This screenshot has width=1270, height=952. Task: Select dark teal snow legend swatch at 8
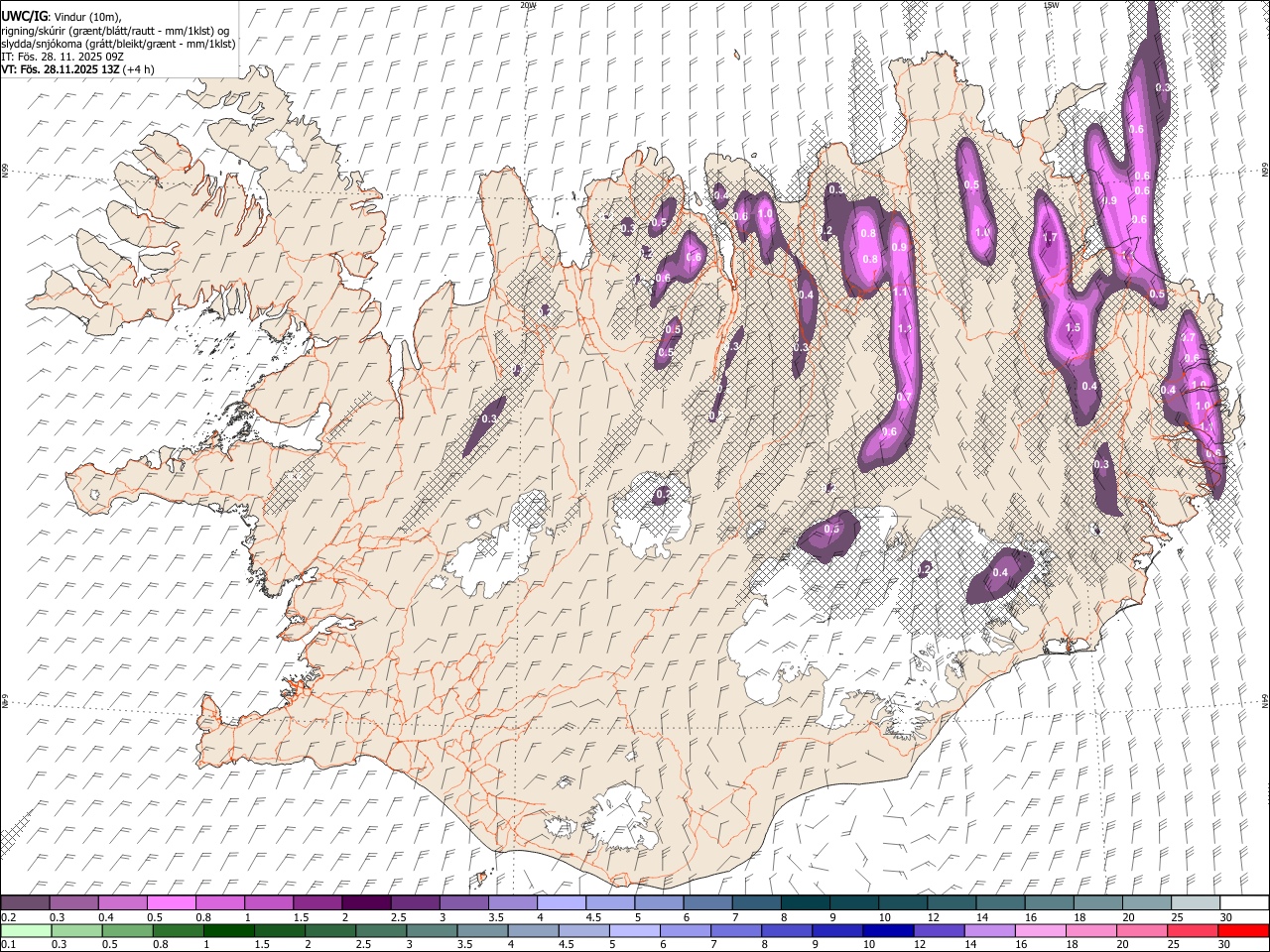click(806, 902)
